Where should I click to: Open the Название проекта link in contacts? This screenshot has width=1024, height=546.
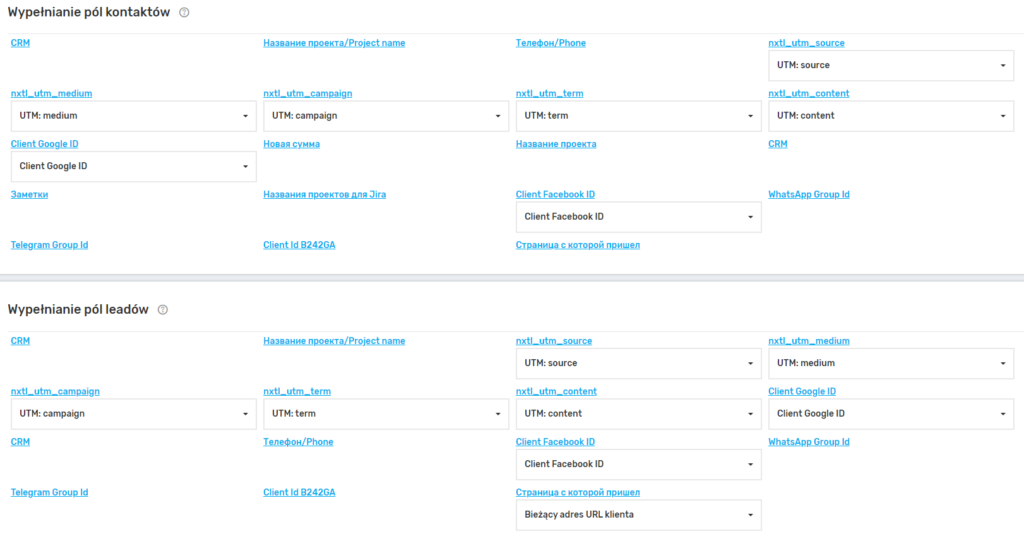click(x=556, y=144)
